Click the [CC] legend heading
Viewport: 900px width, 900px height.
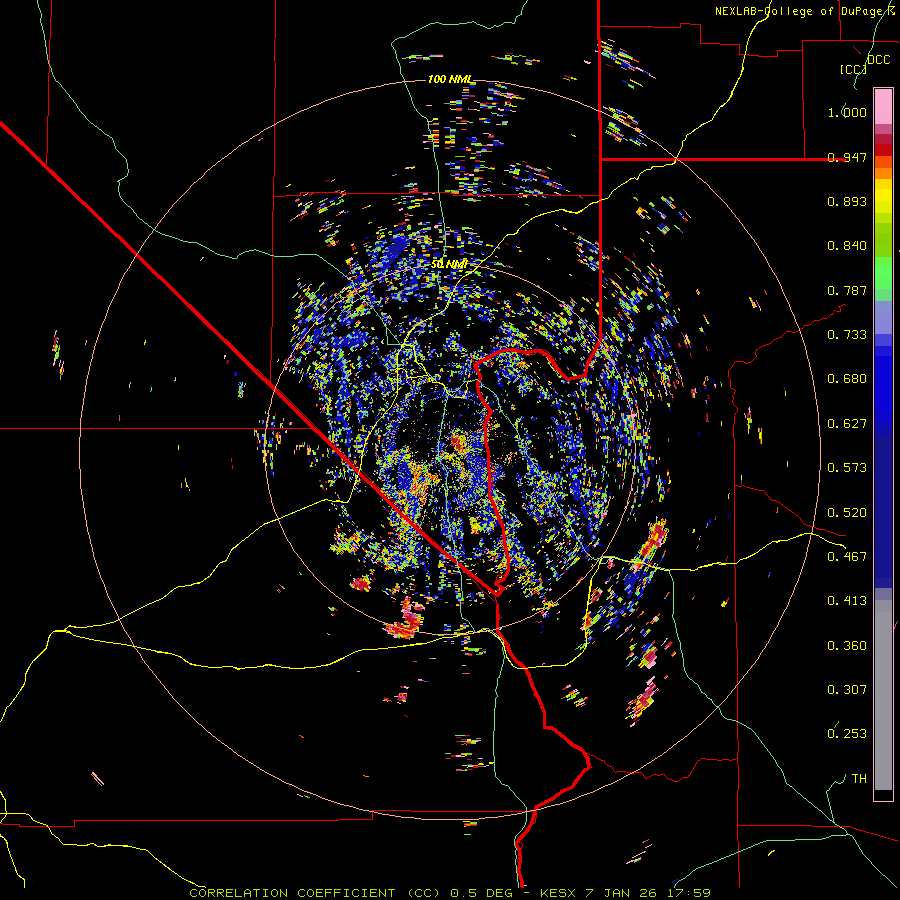pos(852,69)
